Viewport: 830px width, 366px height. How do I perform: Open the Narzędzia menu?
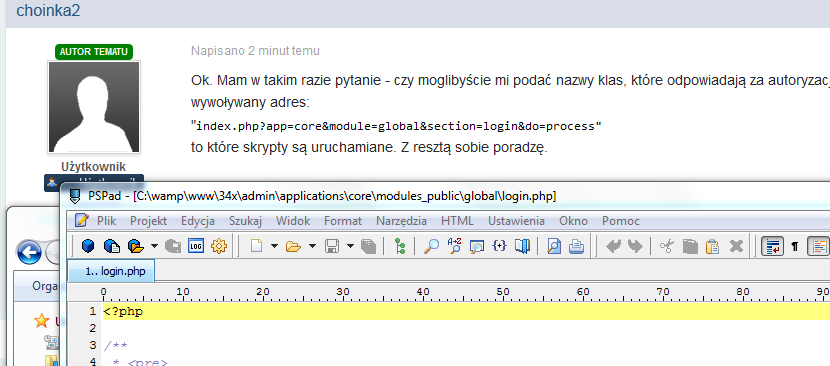click(x=401, y=221)
